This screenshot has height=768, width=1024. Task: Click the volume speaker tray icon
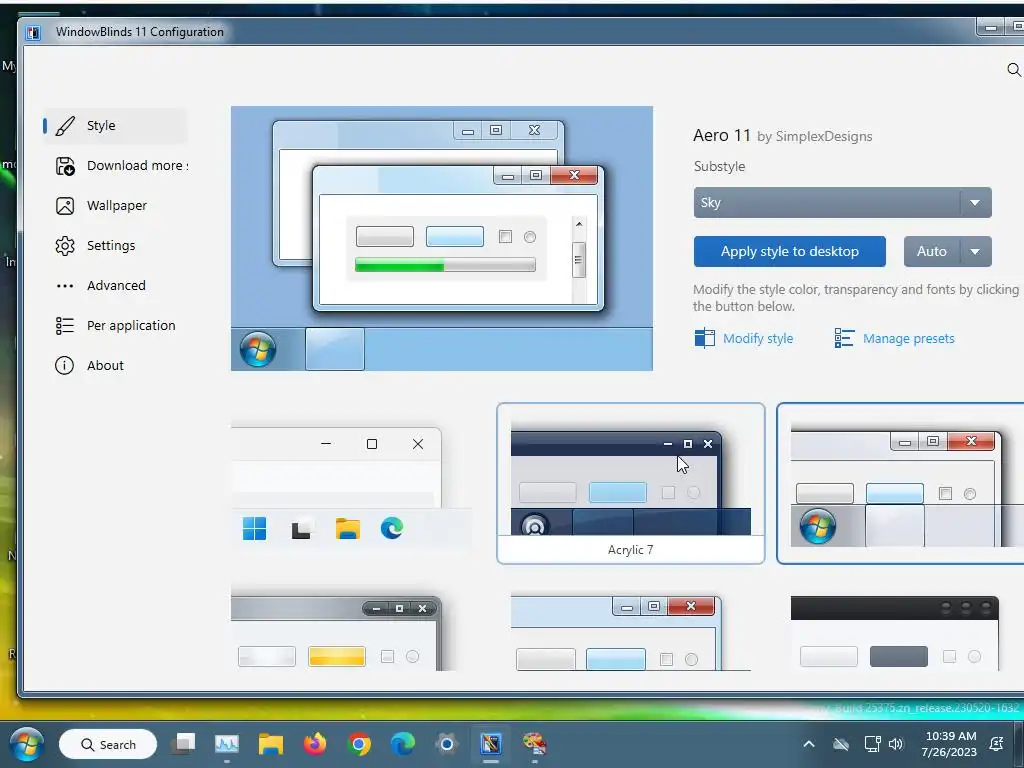[896, 744]
